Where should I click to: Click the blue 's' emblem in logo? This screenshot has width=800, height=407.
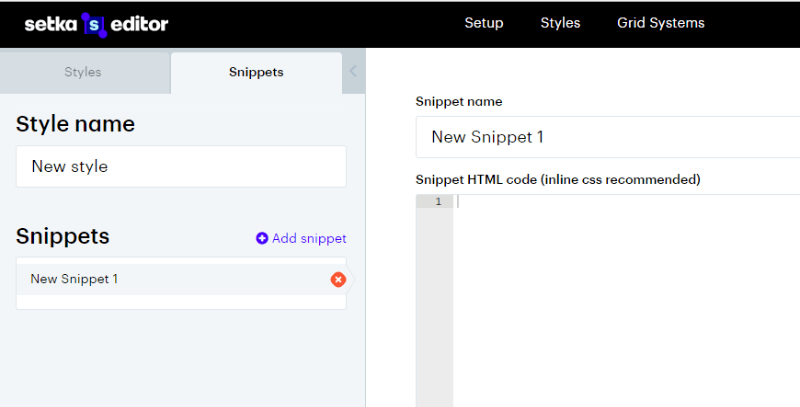click(94, 24)
